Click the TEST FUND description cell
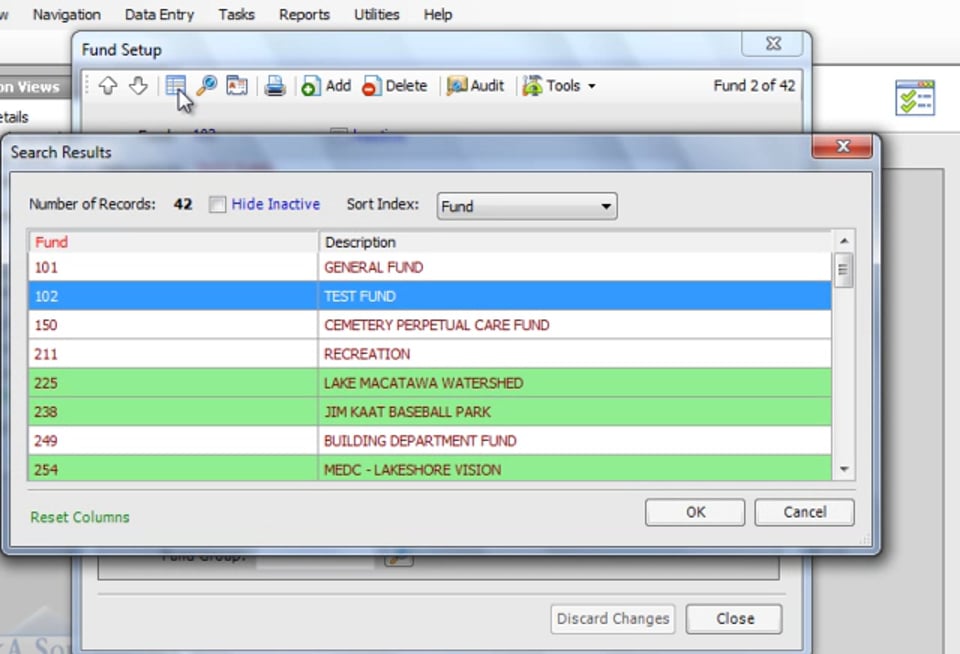Screen dimensions: 960x654 click(x=575, y=296)
